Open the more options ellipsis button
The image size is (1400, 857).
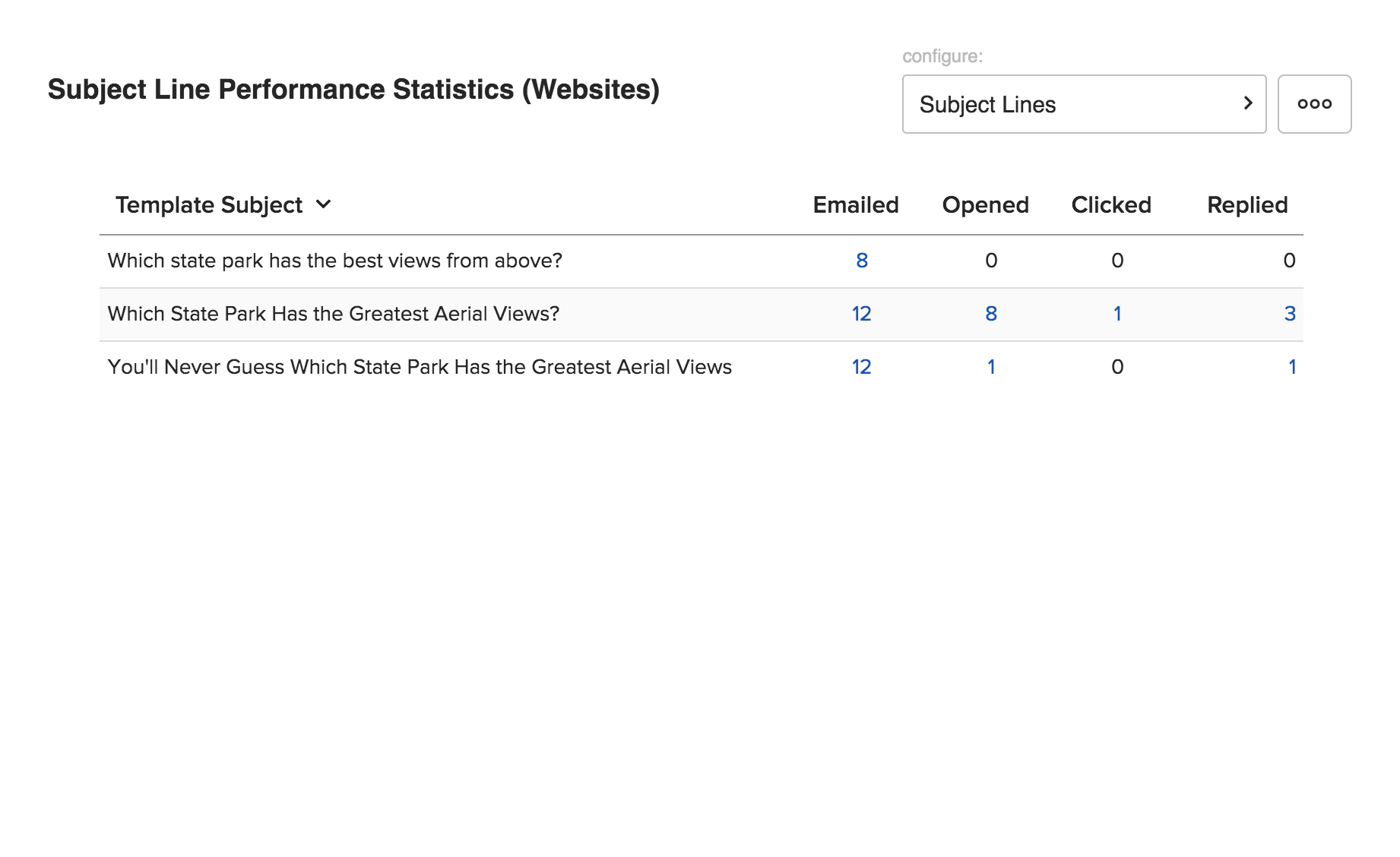click(1314, 104)
